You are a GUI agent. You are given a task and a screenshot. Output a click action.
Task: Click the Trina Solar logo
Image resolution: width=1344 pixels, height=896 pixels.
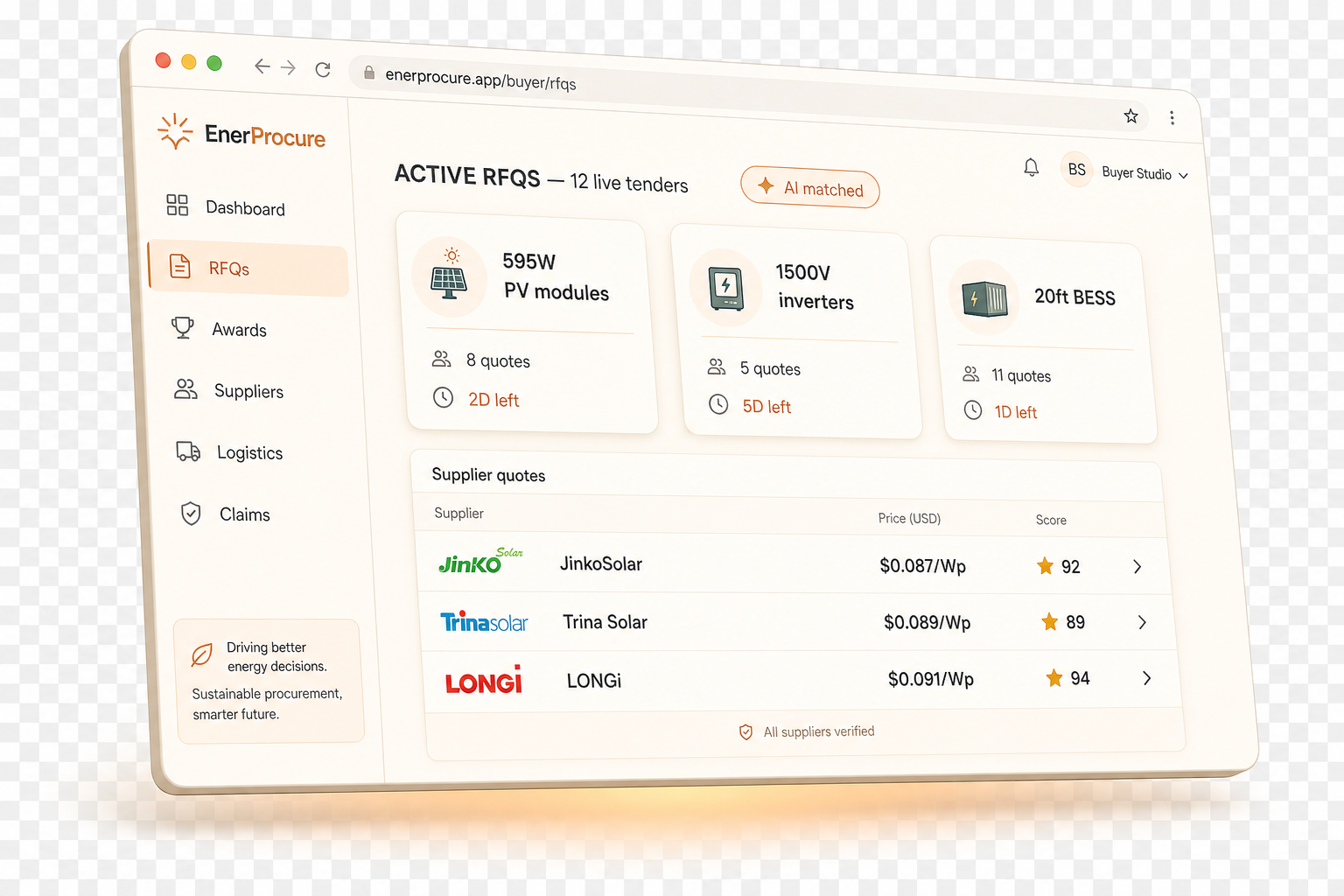click(484, 621)
